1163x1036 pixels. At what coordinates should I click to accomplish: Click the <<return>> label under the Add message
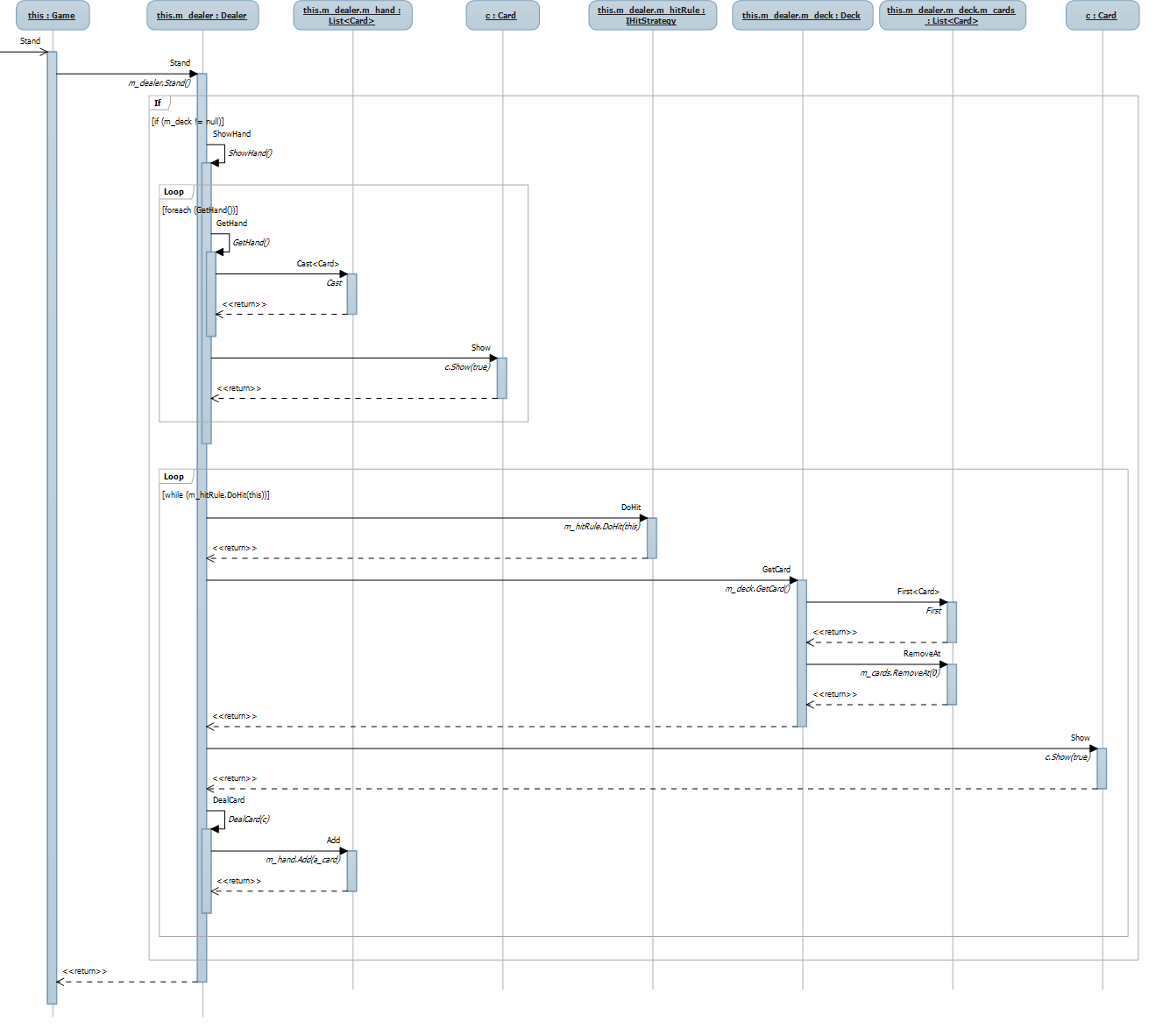point(239,881)
